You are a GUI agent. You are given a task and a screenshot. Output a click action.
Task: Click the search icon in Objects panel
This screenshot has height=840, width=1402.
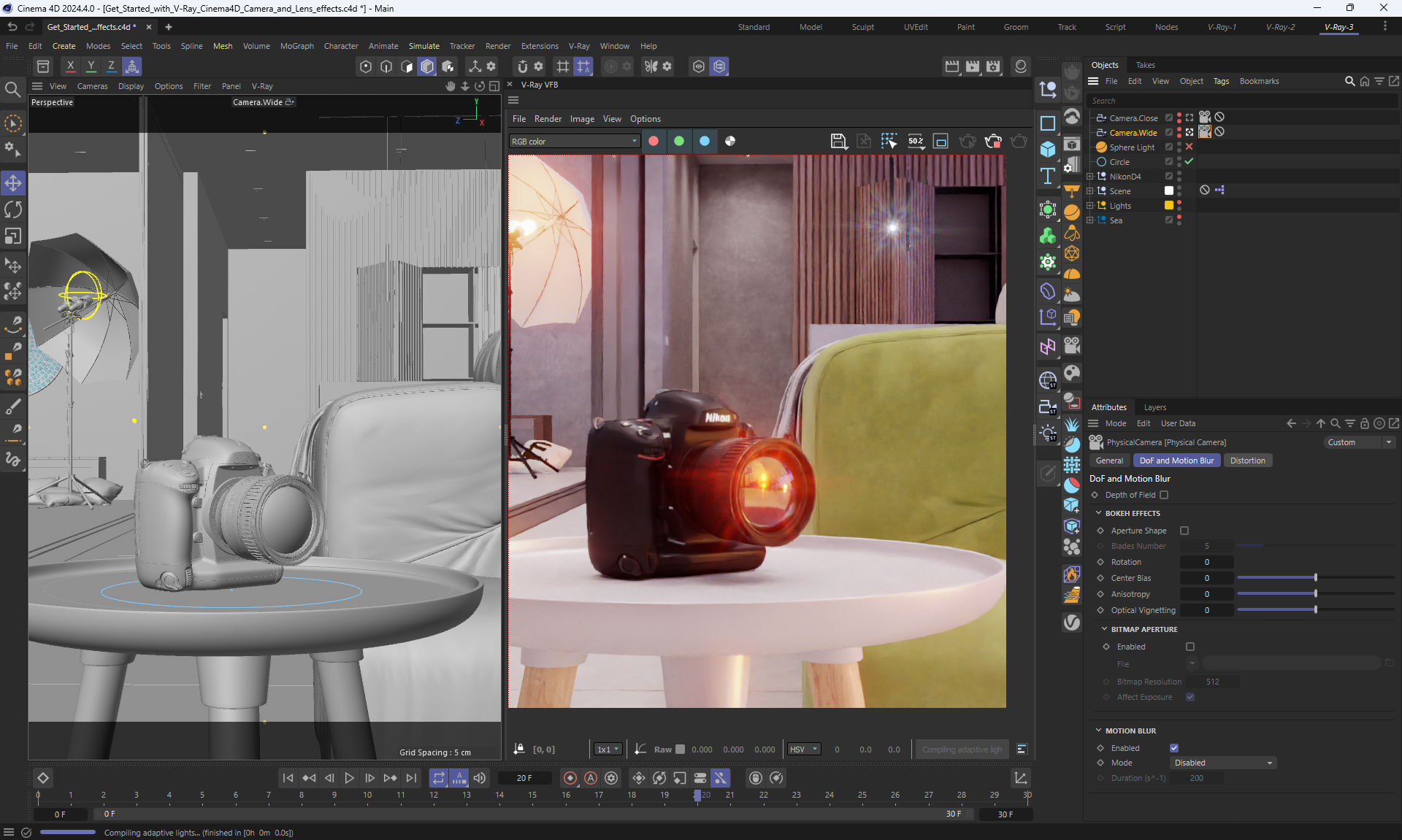click(1349, 81)
